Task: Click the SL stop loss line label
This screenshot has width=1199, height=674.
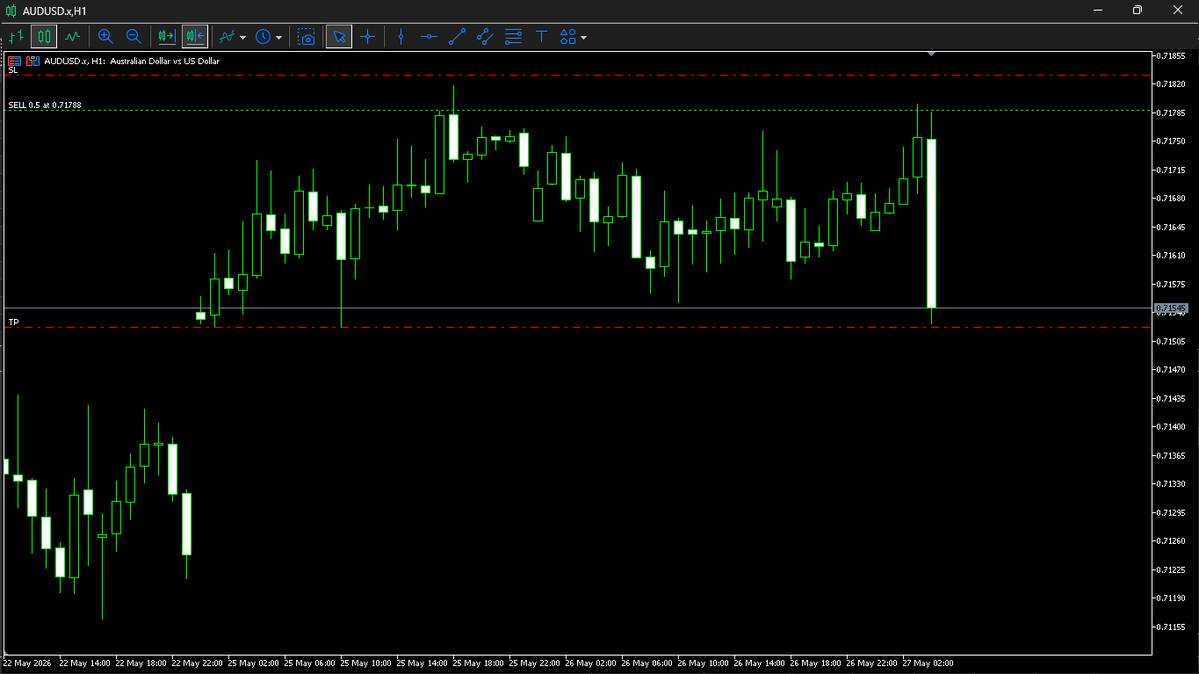Action: click(x=13, y=70)
